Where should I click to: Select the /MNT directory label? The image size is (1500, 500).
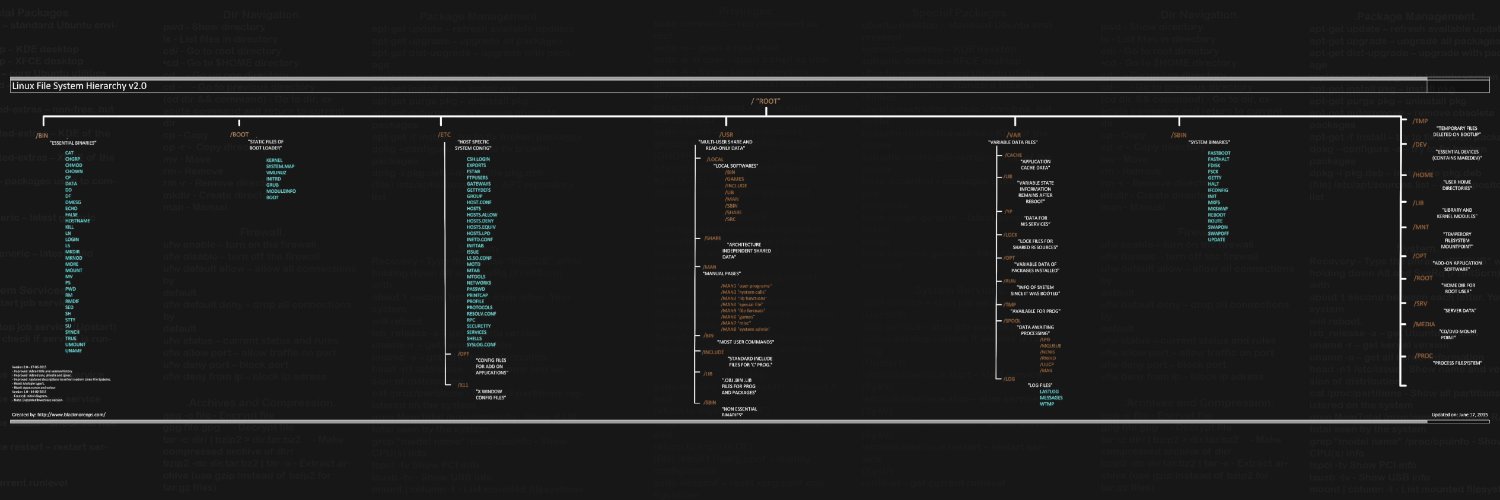pyautogui.click(x=1420, y=227)
